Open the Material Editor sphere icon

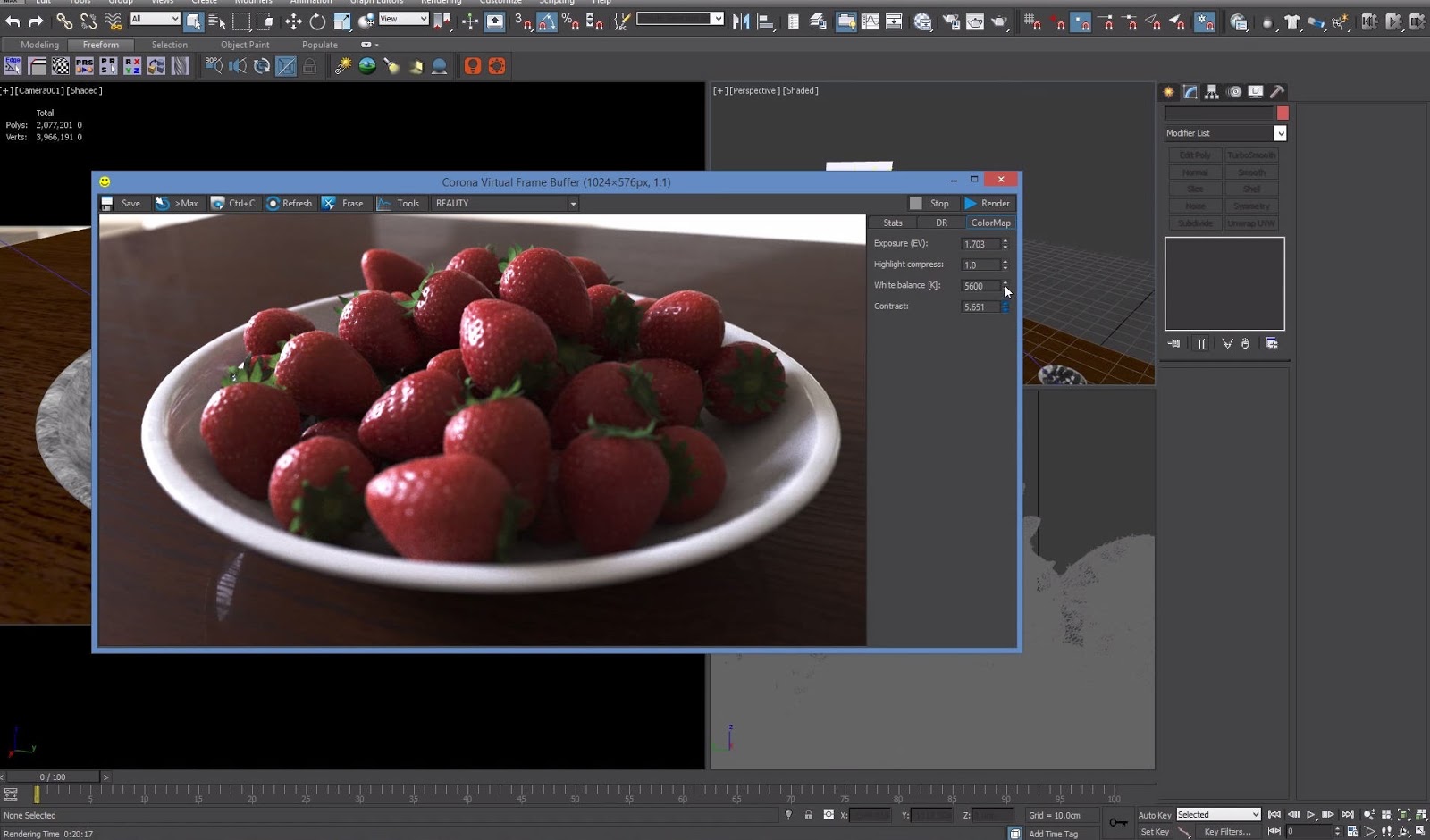923,21
